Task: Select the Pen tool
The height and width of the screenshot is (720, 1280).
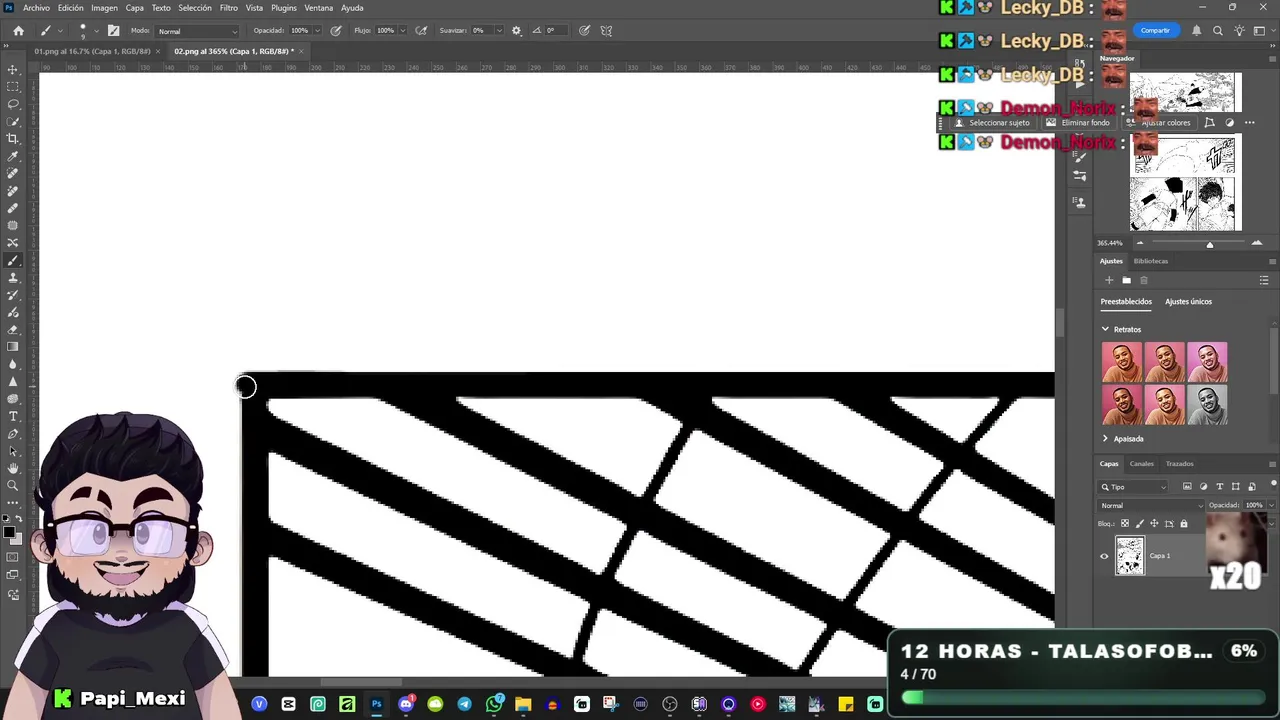Action: [x=13, y=433]
